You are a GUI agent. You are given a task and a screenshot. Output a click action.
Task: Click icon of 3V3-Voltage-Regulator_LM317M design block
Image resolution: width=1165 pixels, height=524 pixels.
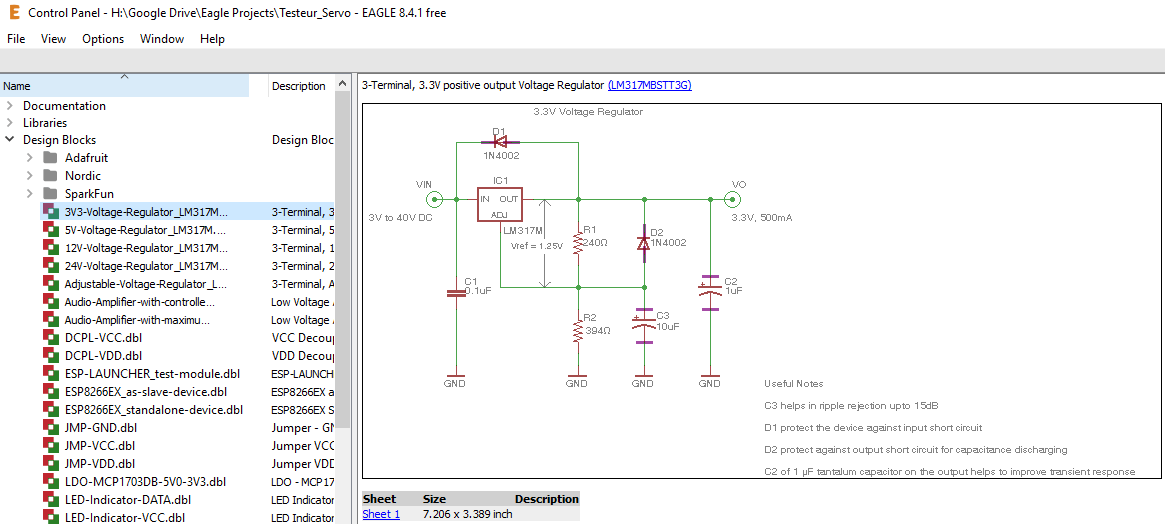[51, 211]
